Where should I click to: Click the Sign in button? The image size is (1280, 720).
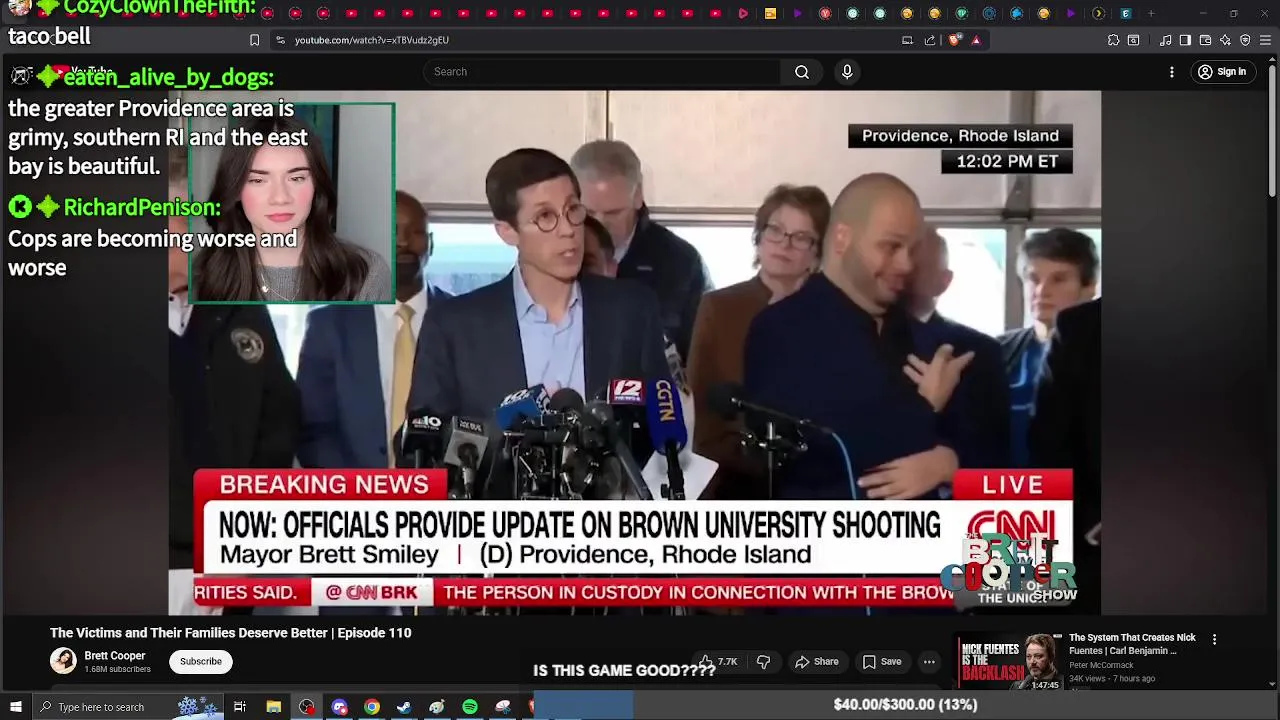(x=1222, y=72)
